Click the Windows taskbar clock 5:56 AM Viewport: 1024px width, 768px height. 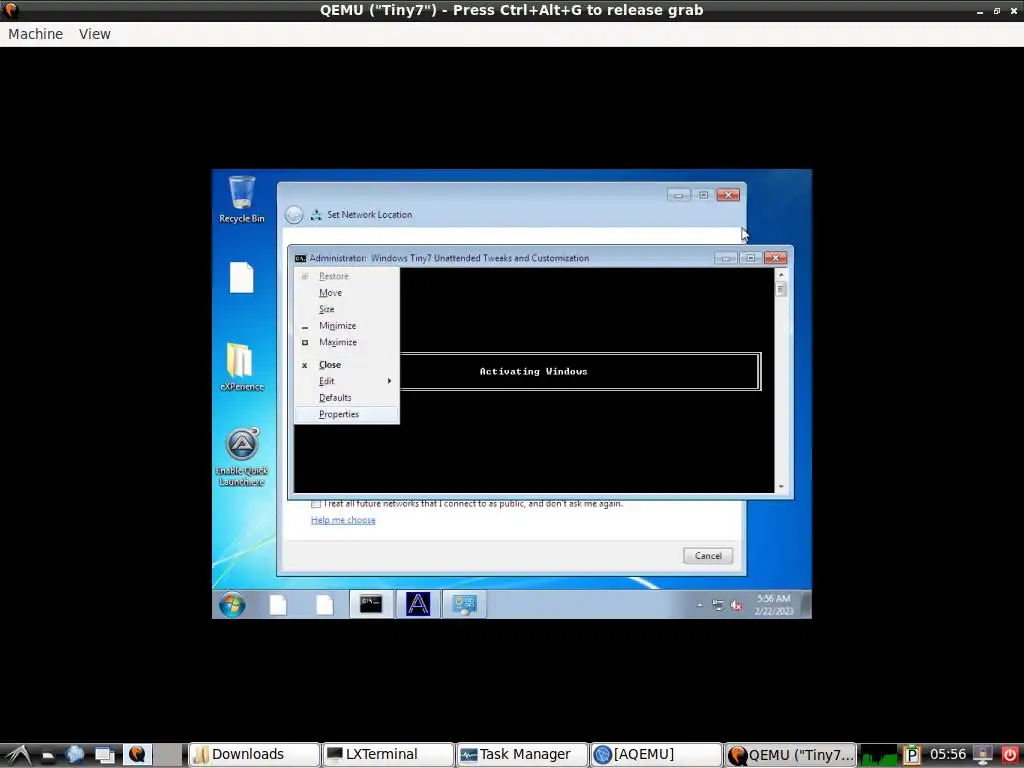point(773,605)
